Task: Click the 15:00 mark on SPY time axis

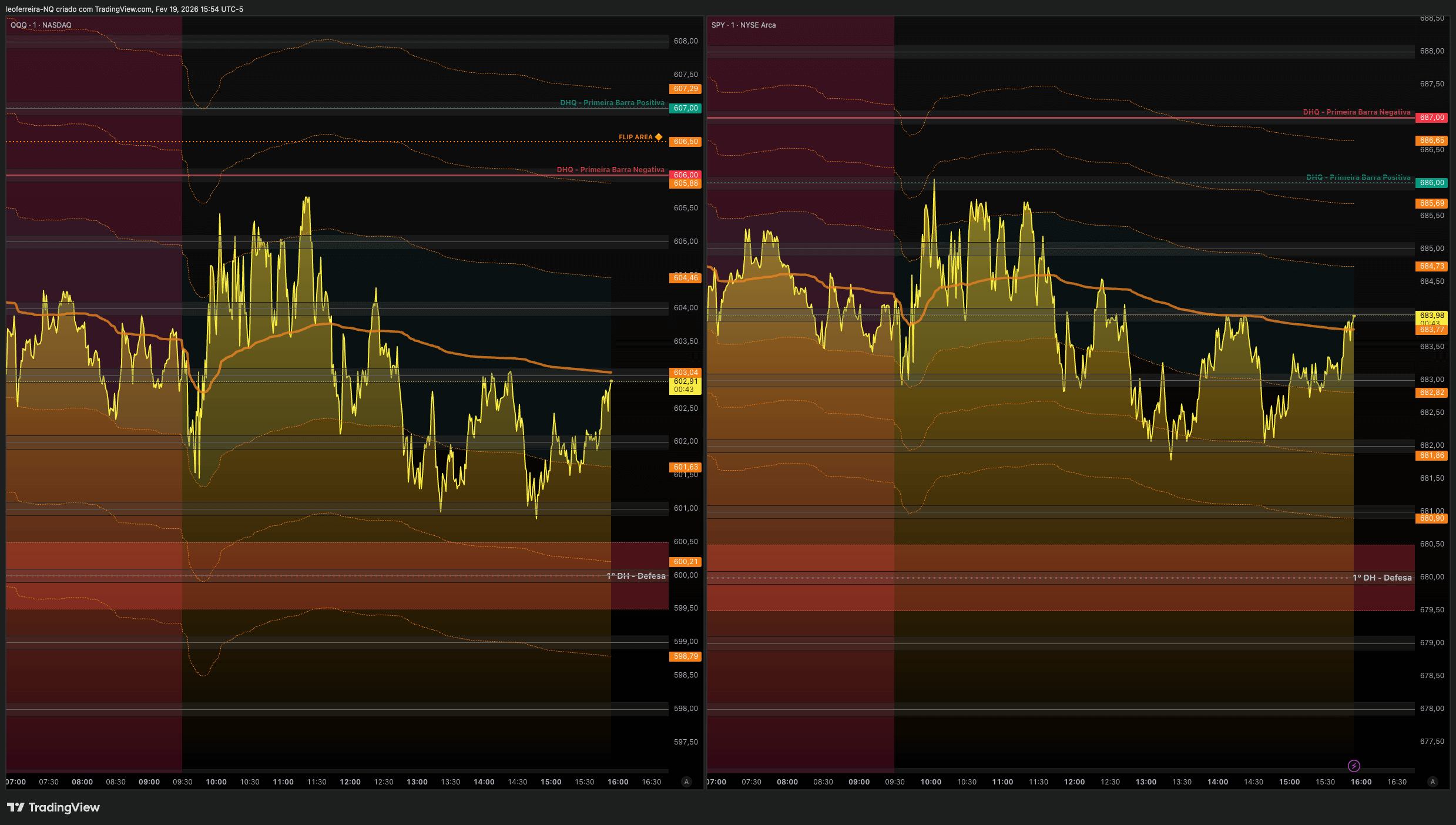Action: [1290, 782]
